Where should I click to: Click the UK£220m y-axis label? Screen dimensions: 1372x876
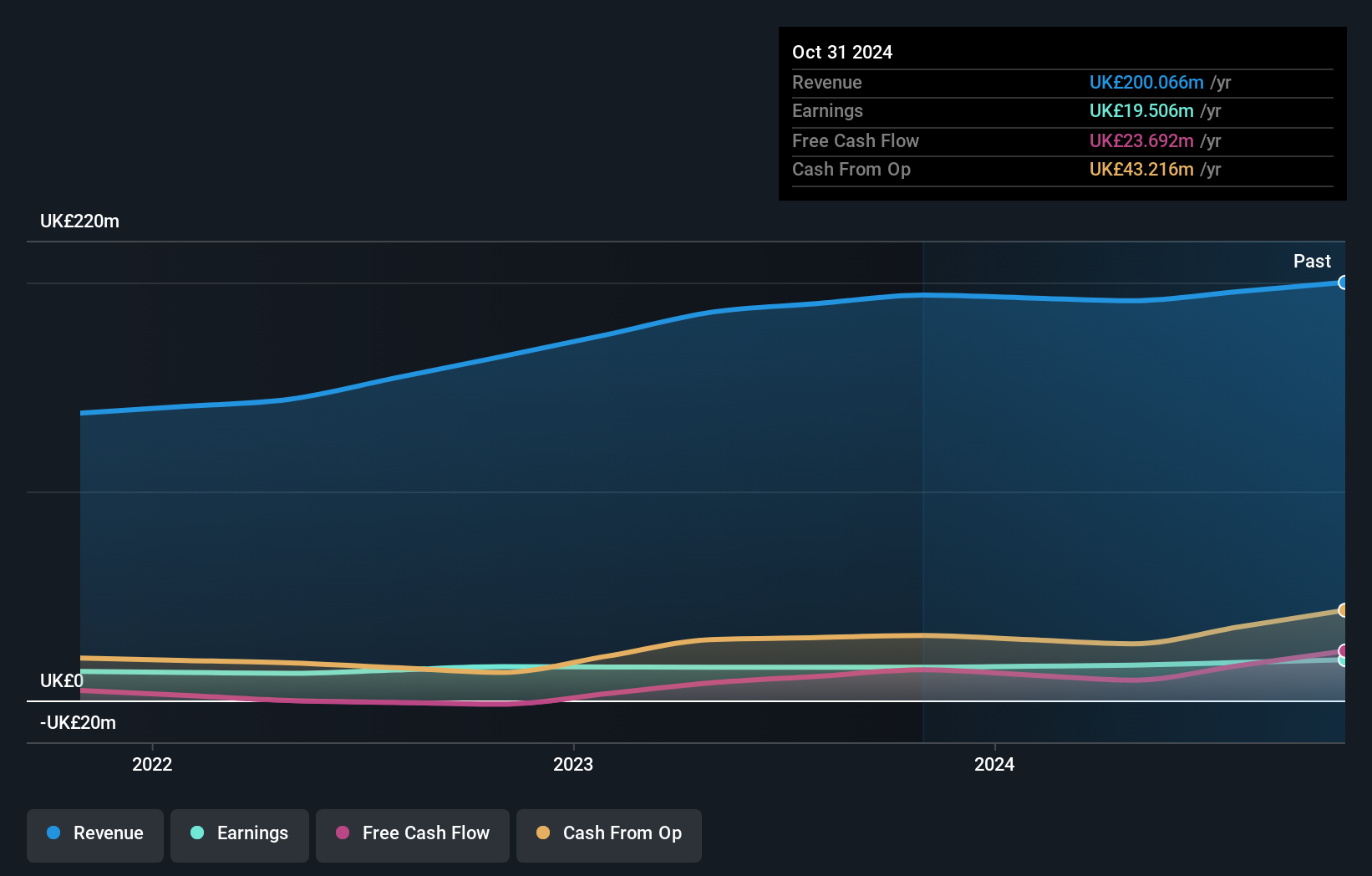coord(79,222)
